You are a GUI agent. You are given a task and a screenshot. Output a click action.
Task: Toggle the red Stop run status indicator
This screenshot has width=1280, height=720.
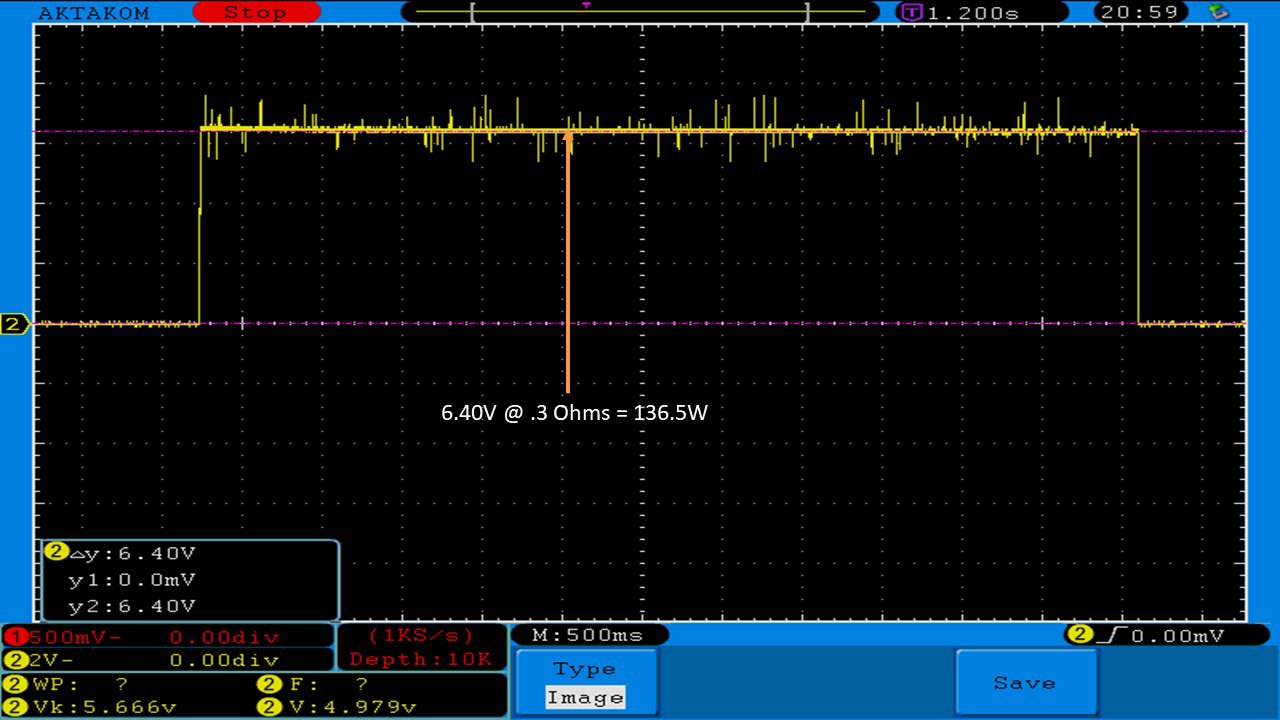coord(255,13)
